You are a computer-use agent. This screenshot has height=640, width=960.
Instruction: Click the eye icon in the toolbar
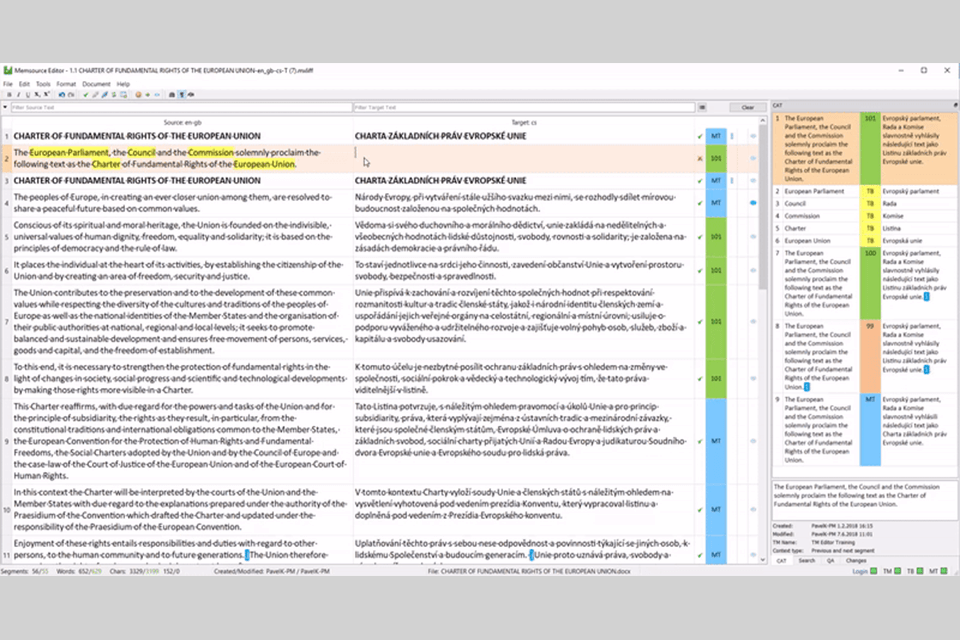(x=191, y=95)
